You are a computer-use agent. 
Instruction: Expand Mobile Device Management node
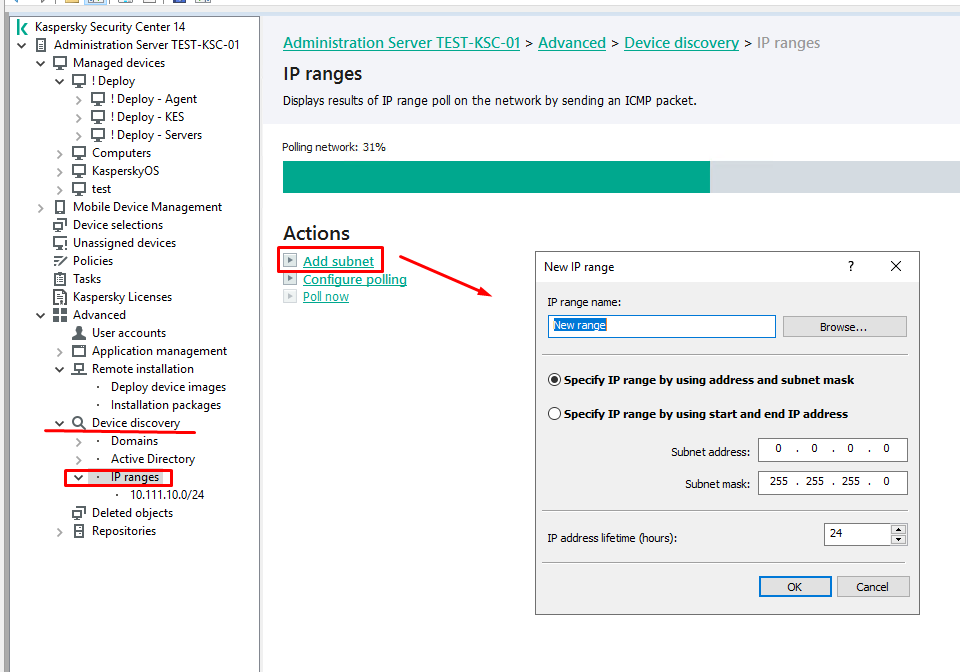click(x=40, y=208)
